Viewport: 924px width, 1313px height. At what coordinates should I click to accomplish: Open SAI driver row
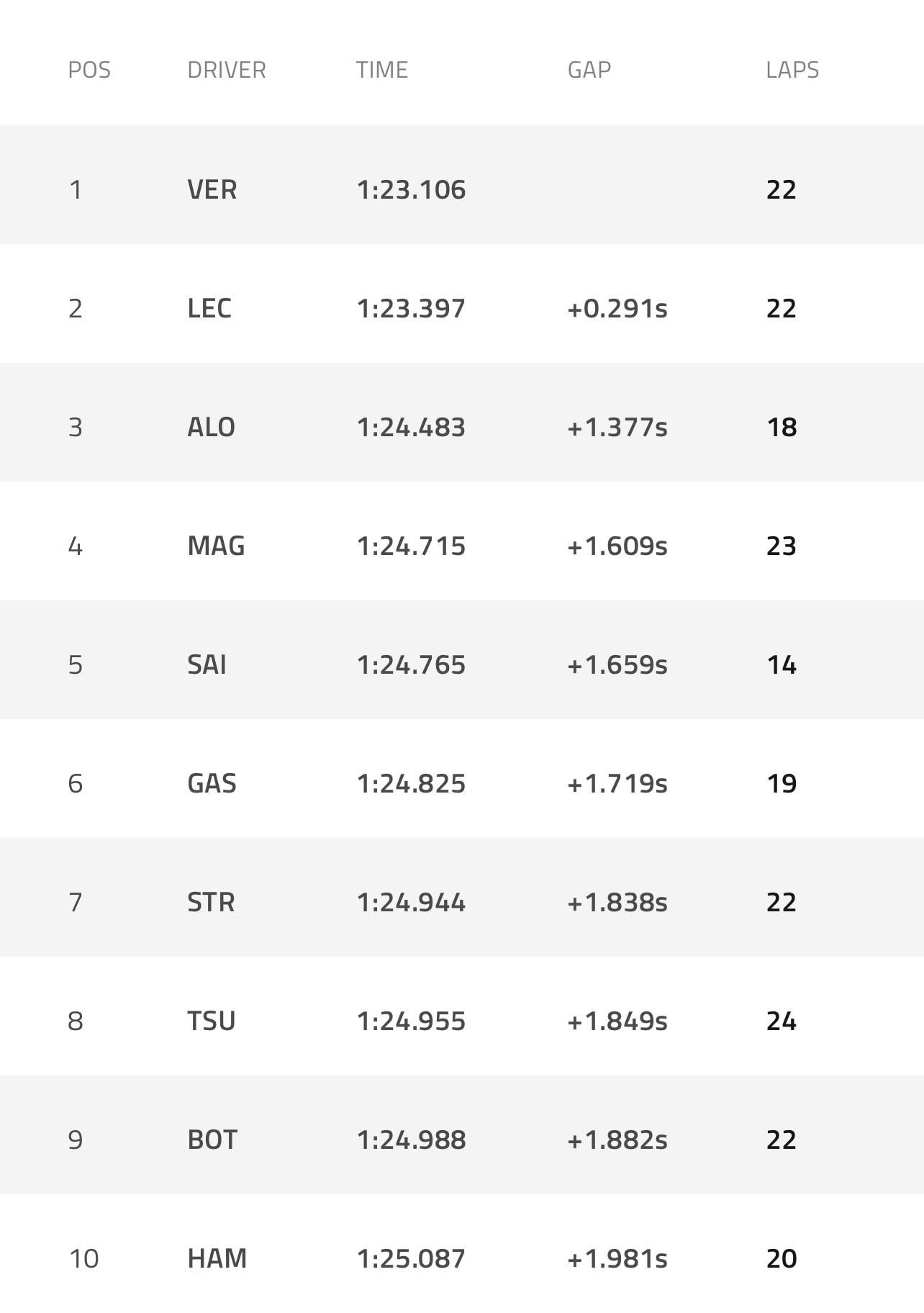pyautogui.click(x=207, y=664)
